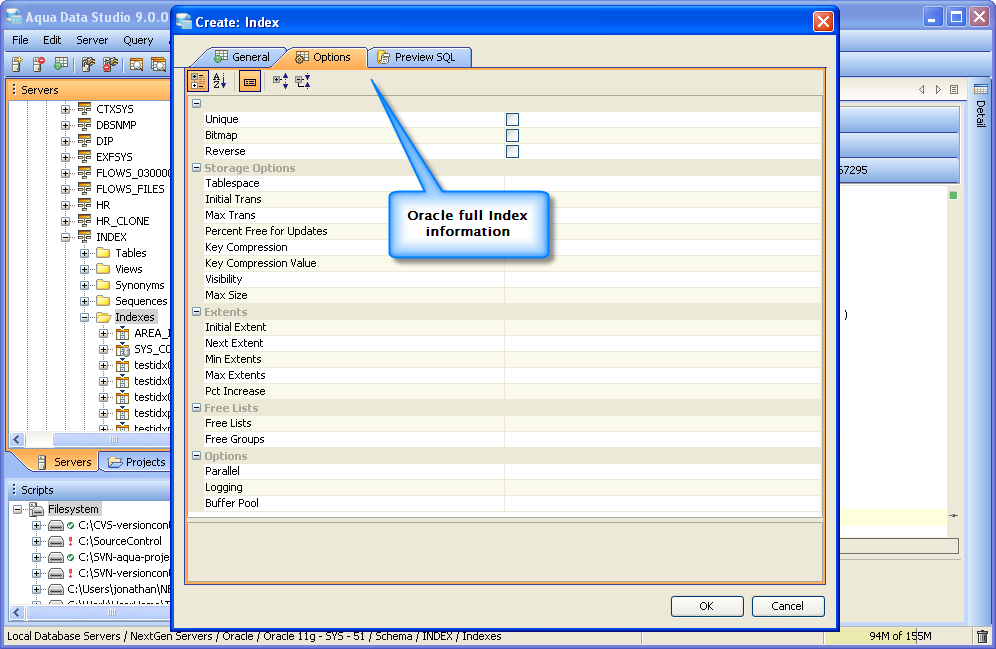Image resolution: width=996 pixels, height=649 pixels.
Task: Open the File menu
Action: coord(20,40)
